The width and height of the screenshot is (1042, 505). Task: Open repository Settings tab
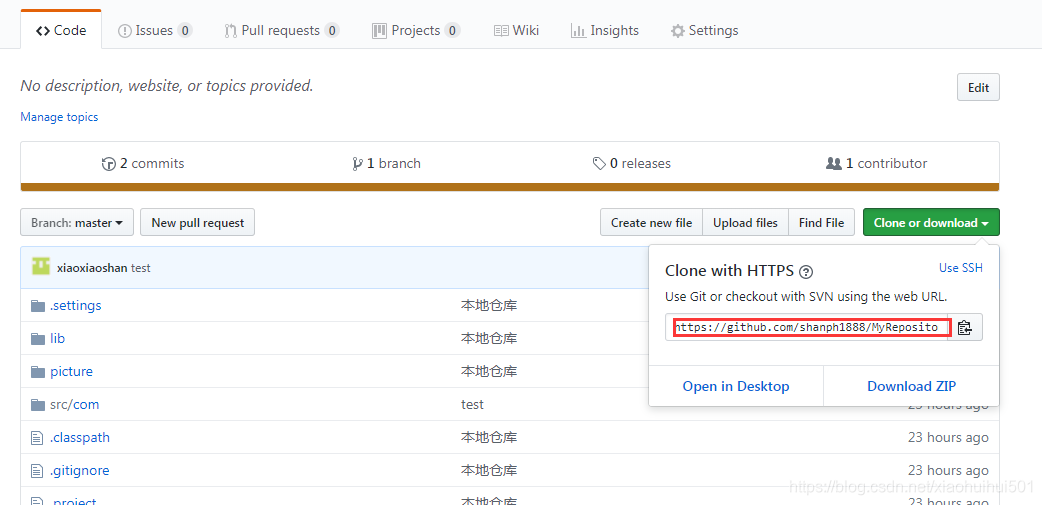pyautogui.click(x=704, y=31)
